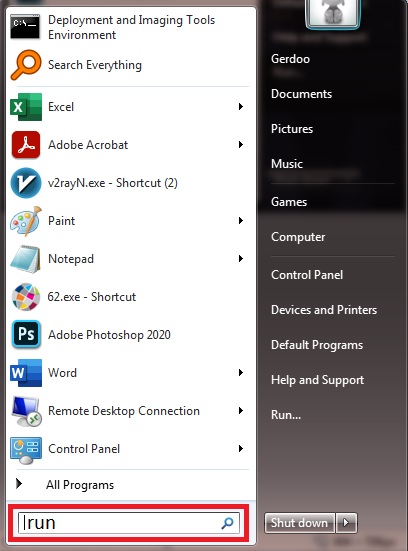Click the v2rayN shortcut icon

(x=26, y=183)
